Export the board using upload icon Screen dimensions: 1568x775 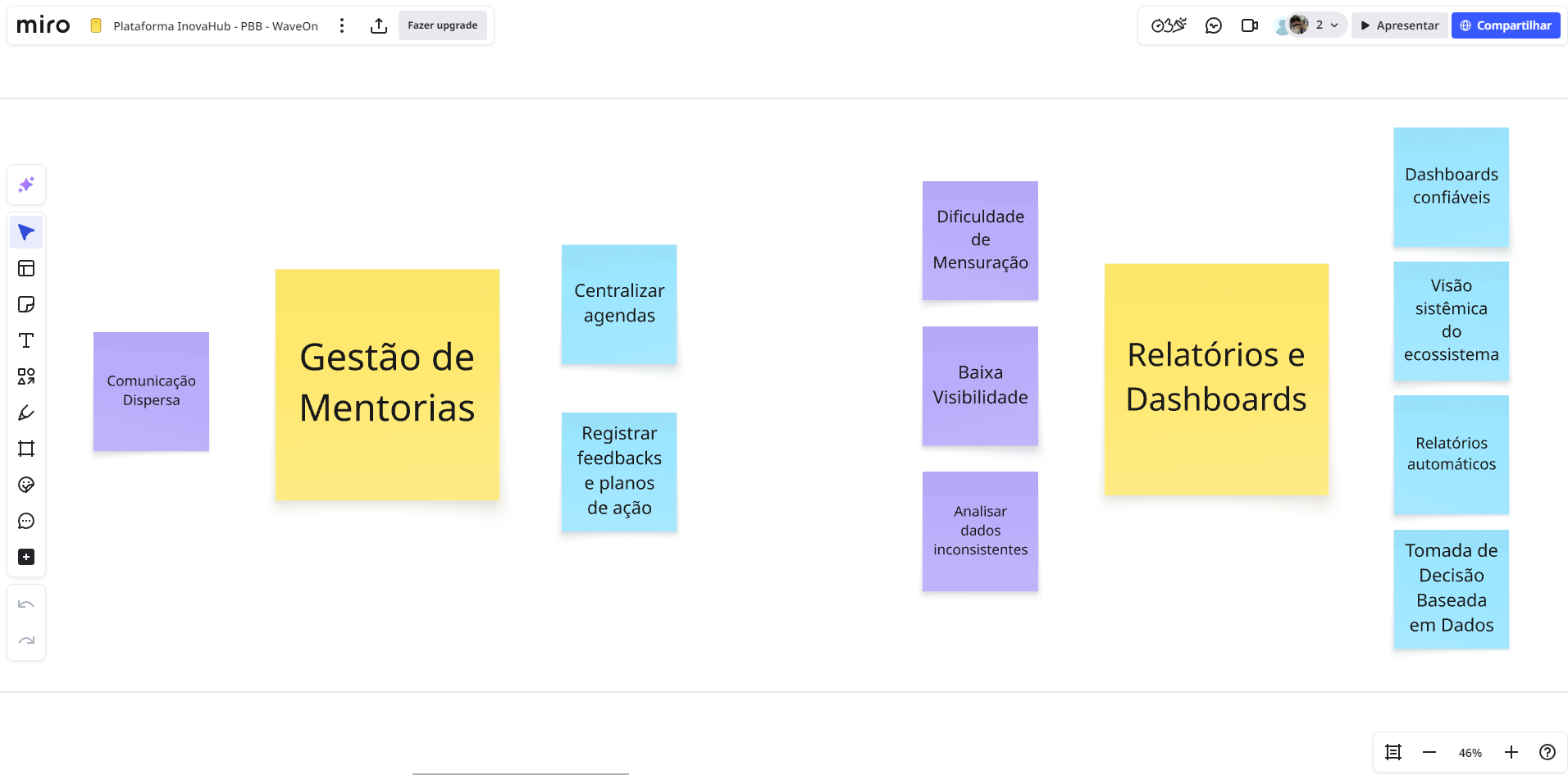pyautogui.click(x=378, y=25)
